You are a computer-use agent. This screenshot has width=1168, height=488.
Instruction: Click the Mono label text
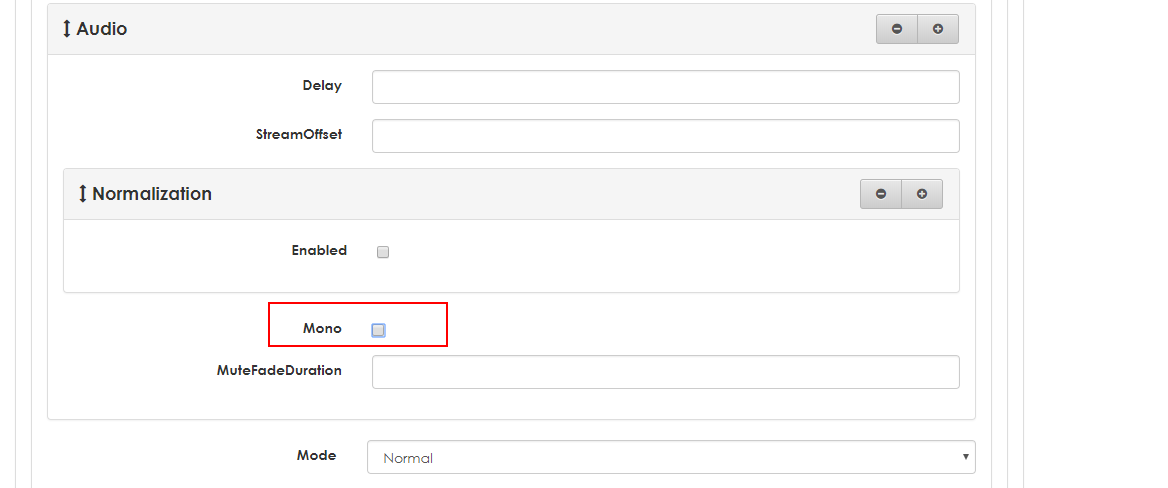tap(322, 328)
